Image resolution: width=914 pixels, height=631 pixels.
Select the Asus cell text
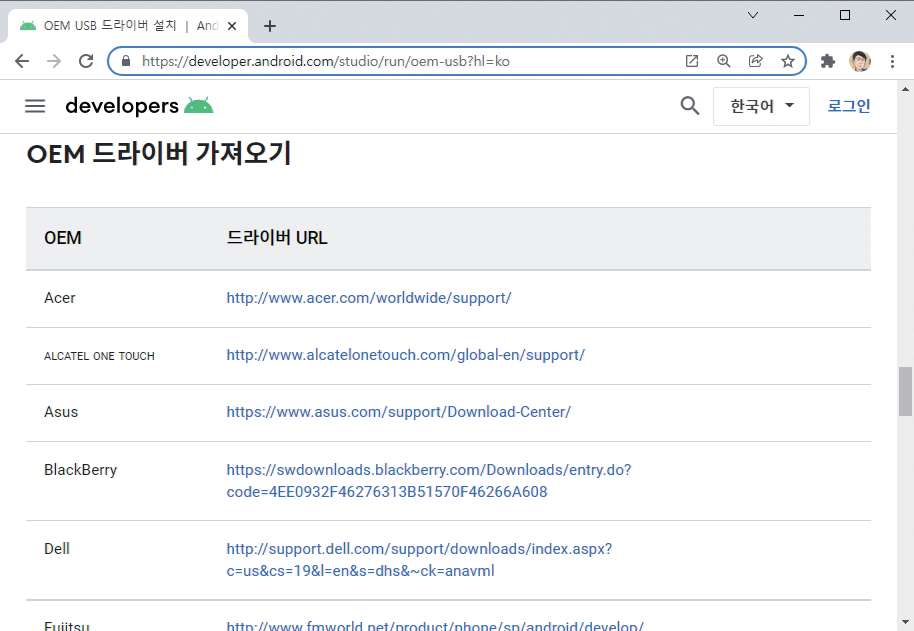pyautogui.click(x=61, y=412)
